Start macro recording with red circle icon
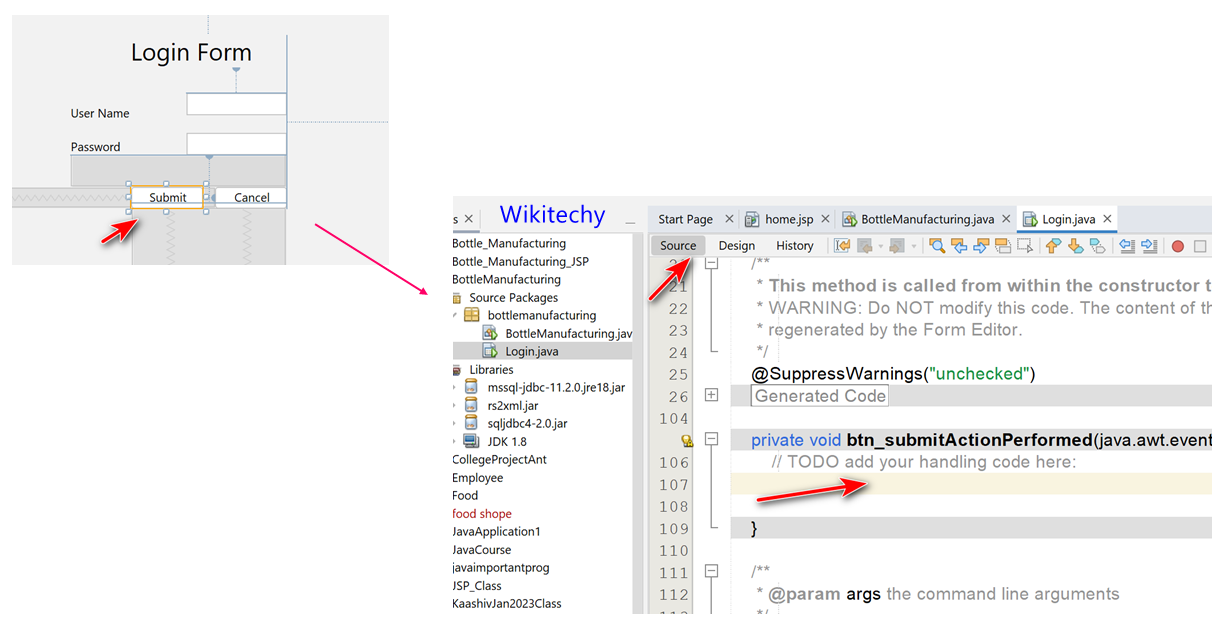The height and width of the screenshot is (634, 1221). click(x=1176, y=245)
